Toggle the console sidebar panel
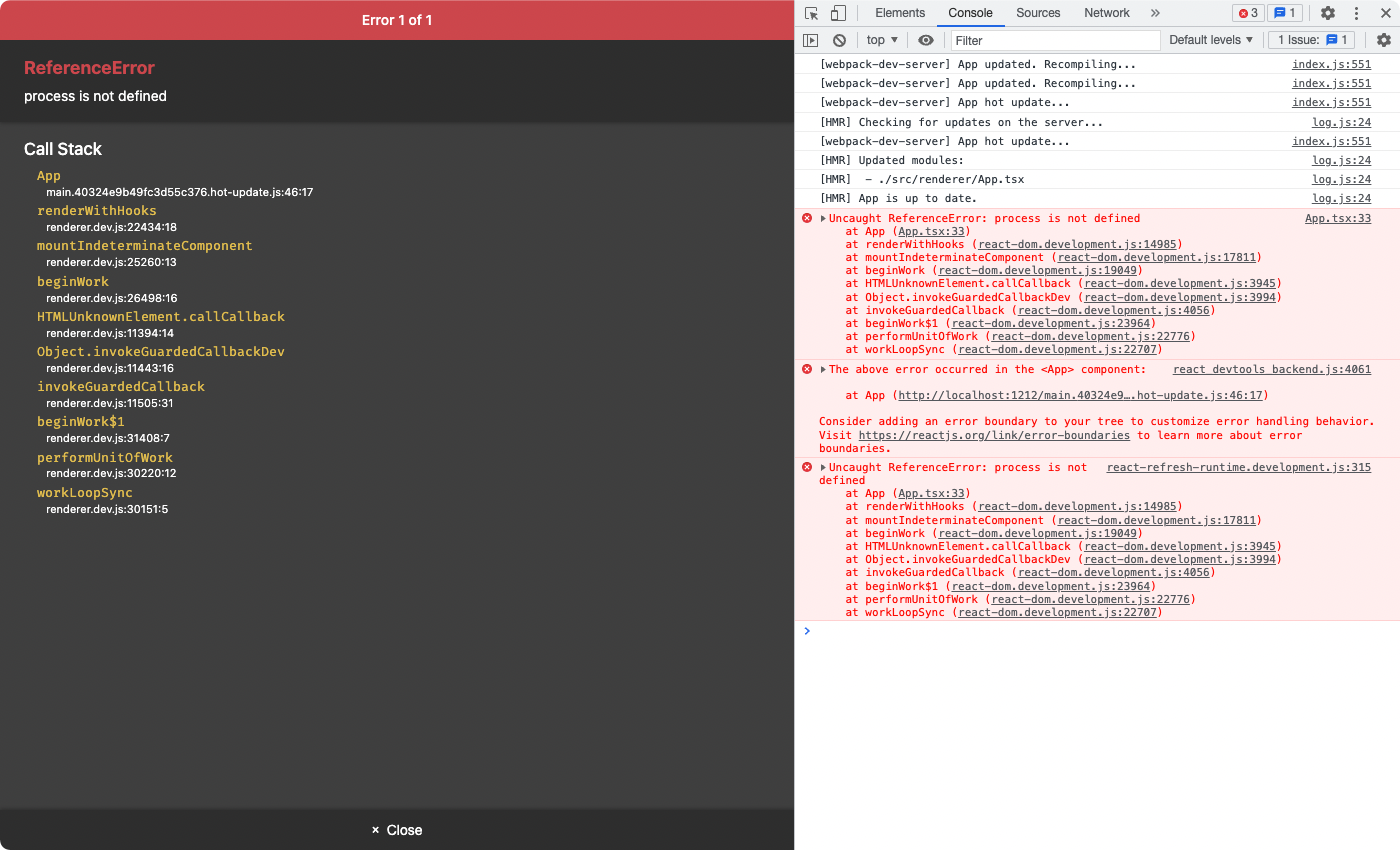 coord(810,40)
